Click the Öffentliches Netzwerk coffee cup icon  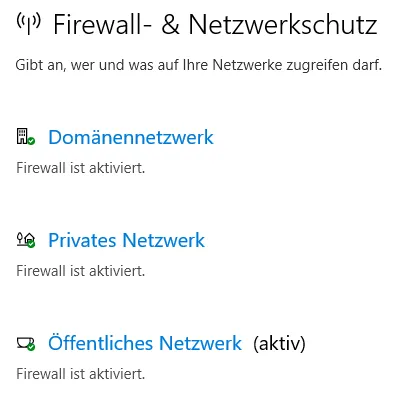pyautogui.click(x=26, y=343)
